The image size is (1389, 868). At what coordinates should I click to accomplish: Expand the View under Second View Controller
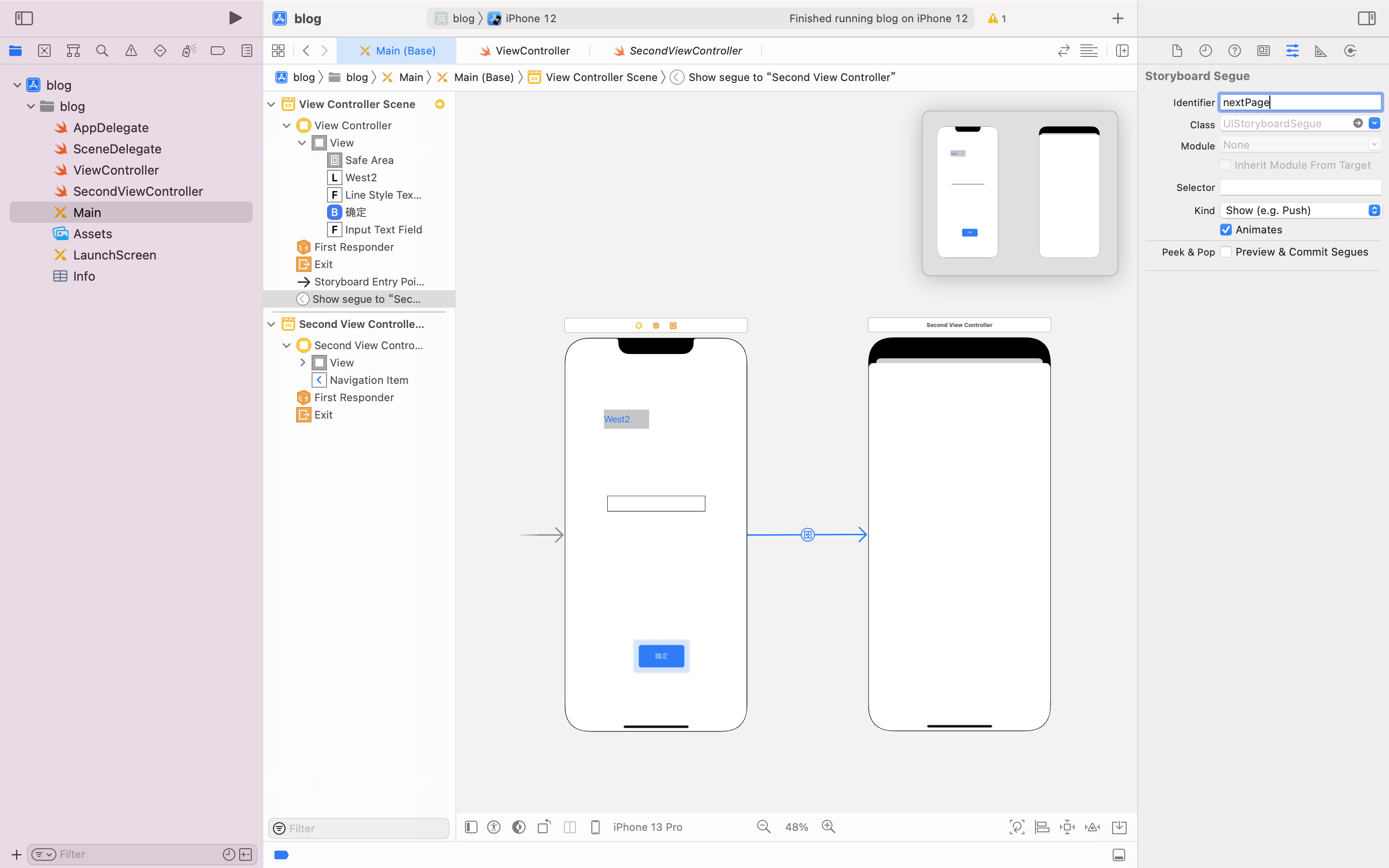coord(302,362)
